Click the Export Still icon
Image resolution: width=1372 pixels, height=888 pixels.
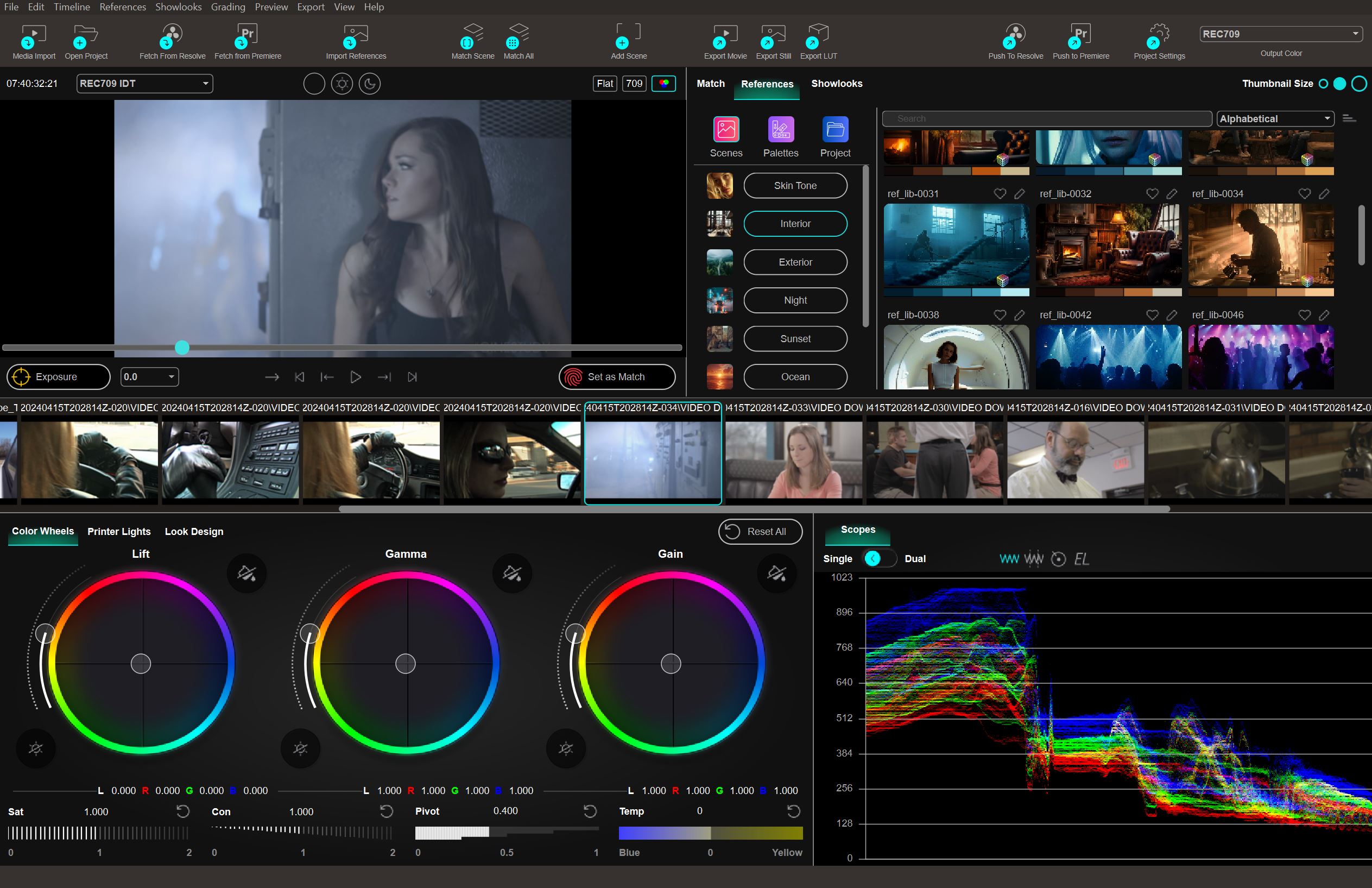[773, 36]
